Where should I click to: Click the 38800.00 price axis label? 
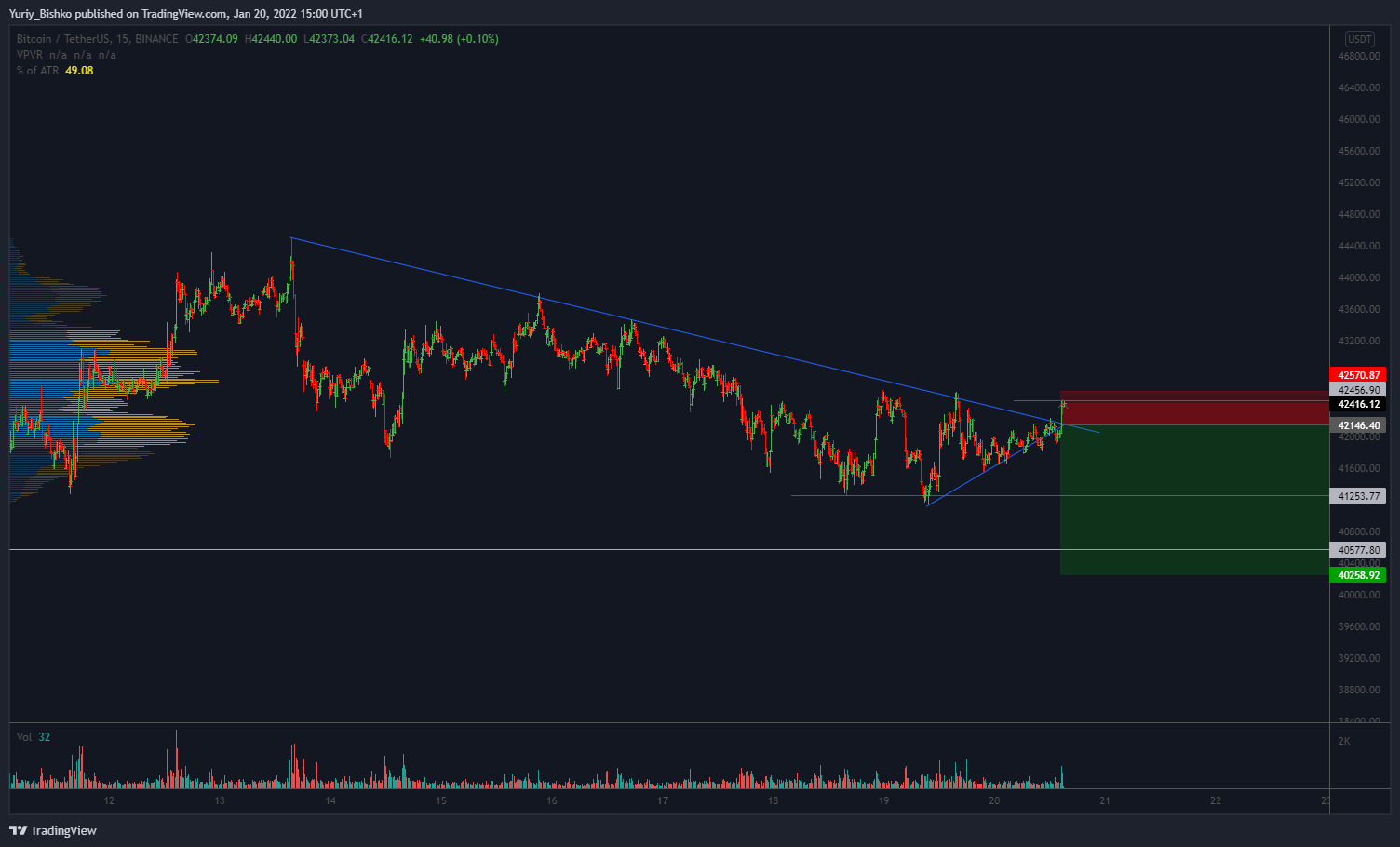point(1359,690)
